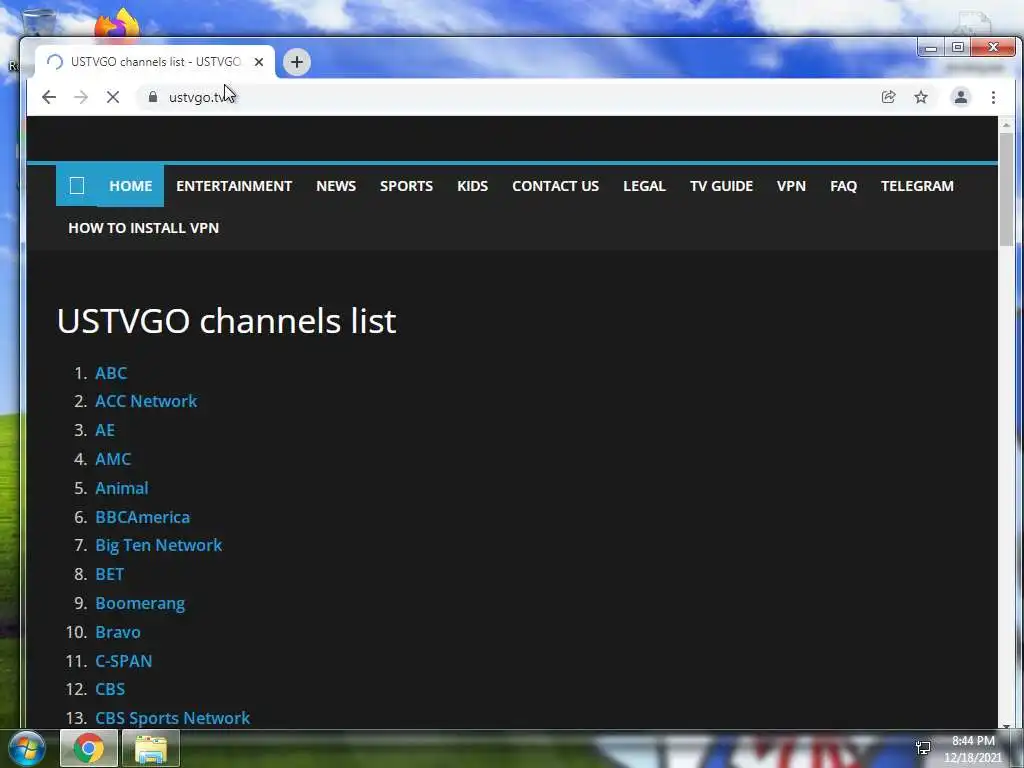Click the USTVGO channels list heading

[227, 321]
